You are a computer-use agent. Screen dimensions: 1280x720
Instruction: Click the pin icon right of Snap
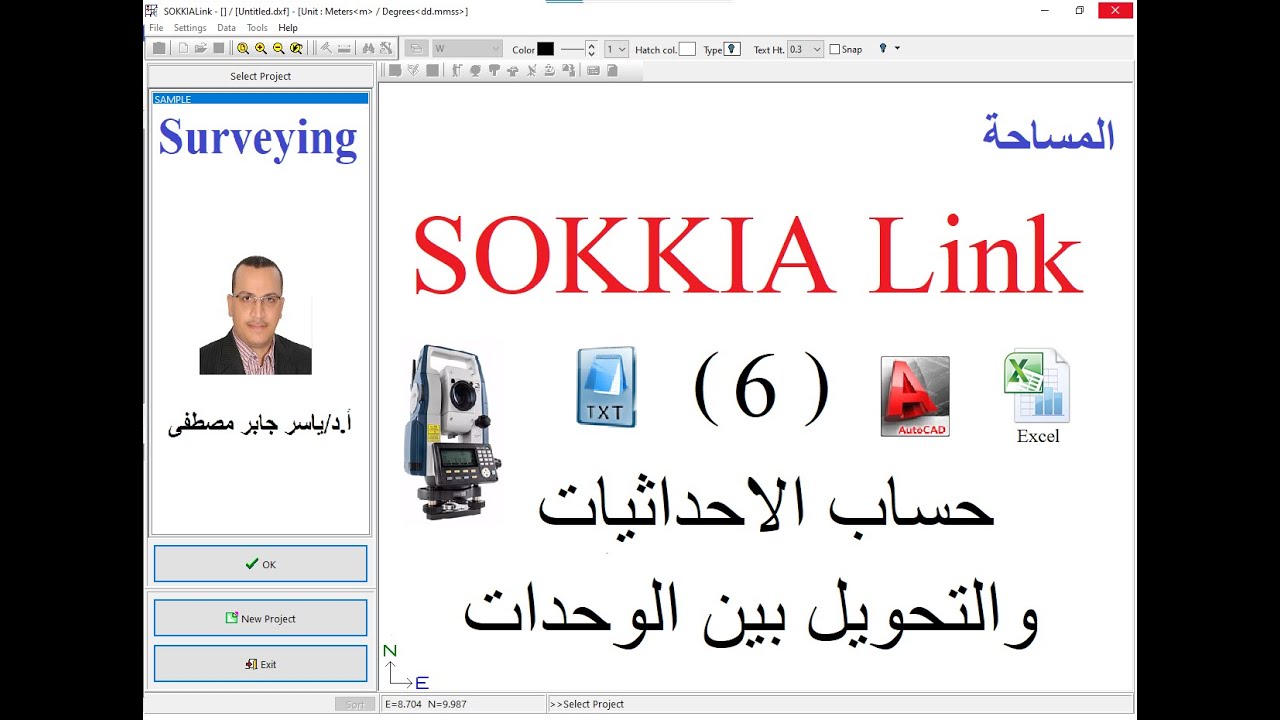882,48
